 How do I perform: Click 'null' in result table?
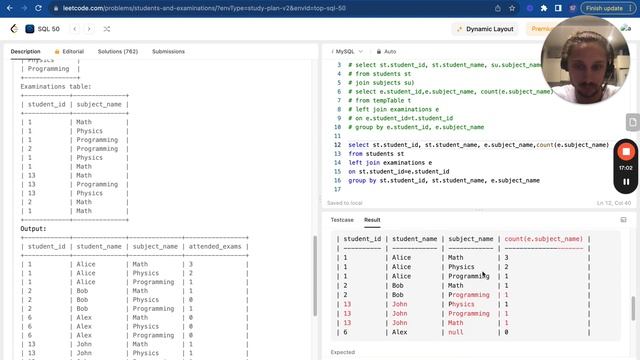pos(456,332)
